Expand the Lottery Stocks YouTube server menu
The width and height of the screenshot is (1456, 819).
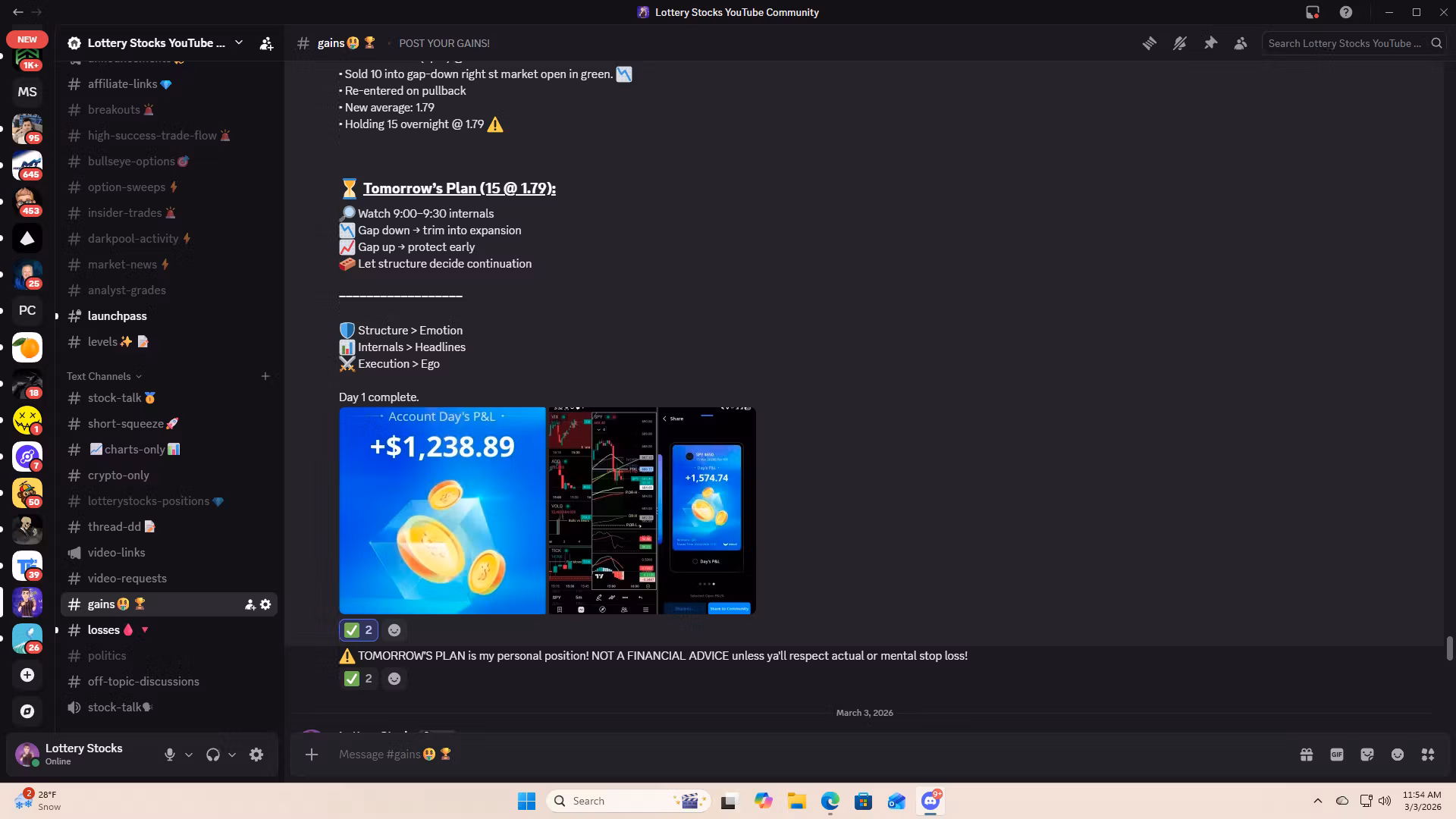point(239,43)
